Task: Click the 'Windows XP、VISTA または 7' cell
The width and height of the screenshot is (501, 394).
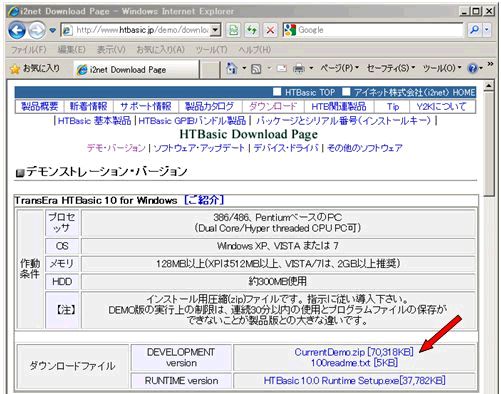Action: click(278, 246)
